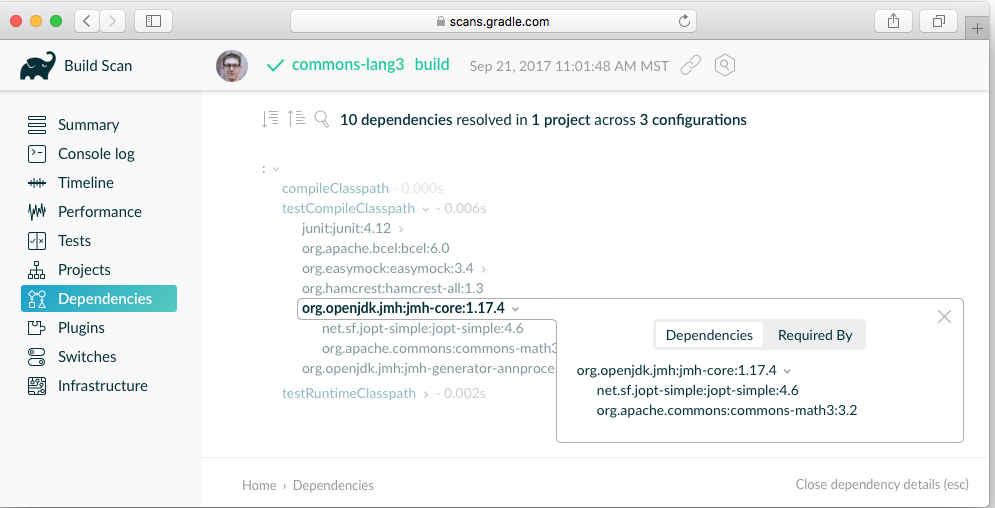995x508 pixels.
Task: Expand all dependencies icon
Action: click(270, 119)
